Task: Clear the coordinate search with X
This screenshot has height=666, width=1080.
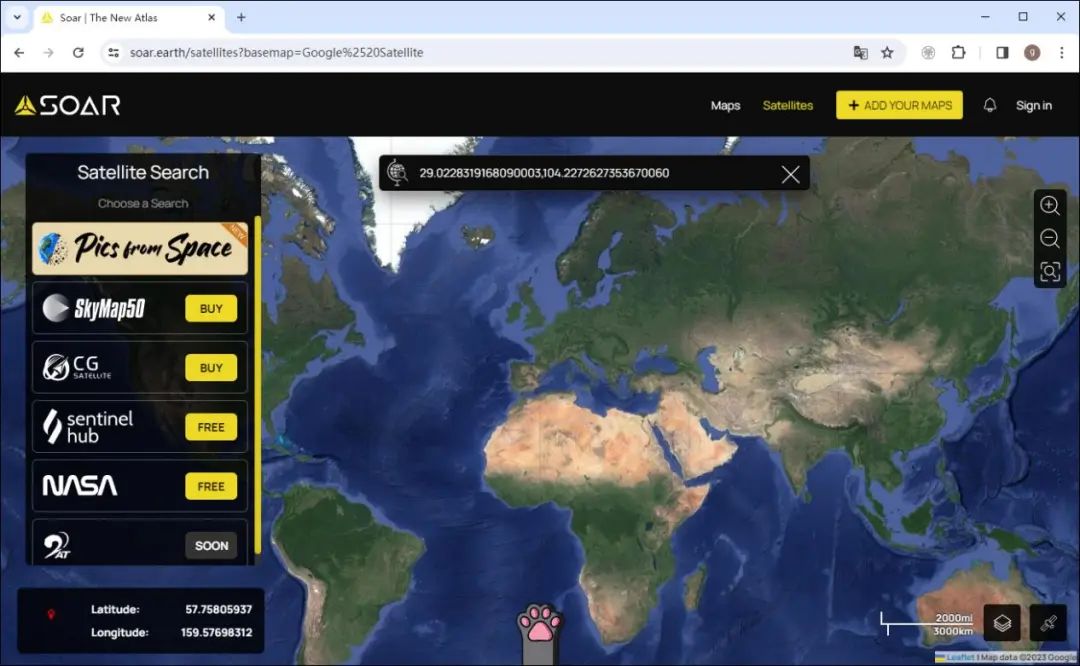Action: click(791, 174)
